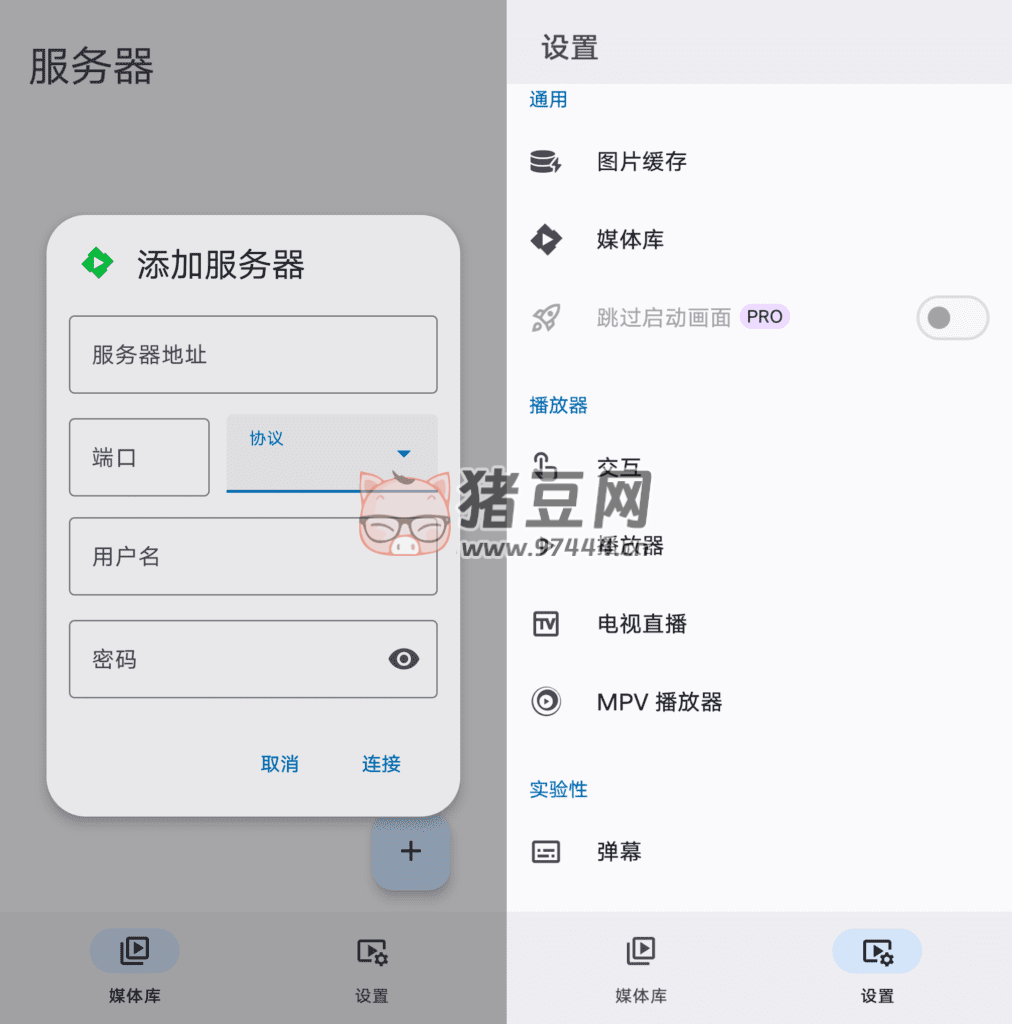1012x1024 pixels.
Task: Toggle the 跳过启动画面 switch
Action: click(x=952, y=317)
